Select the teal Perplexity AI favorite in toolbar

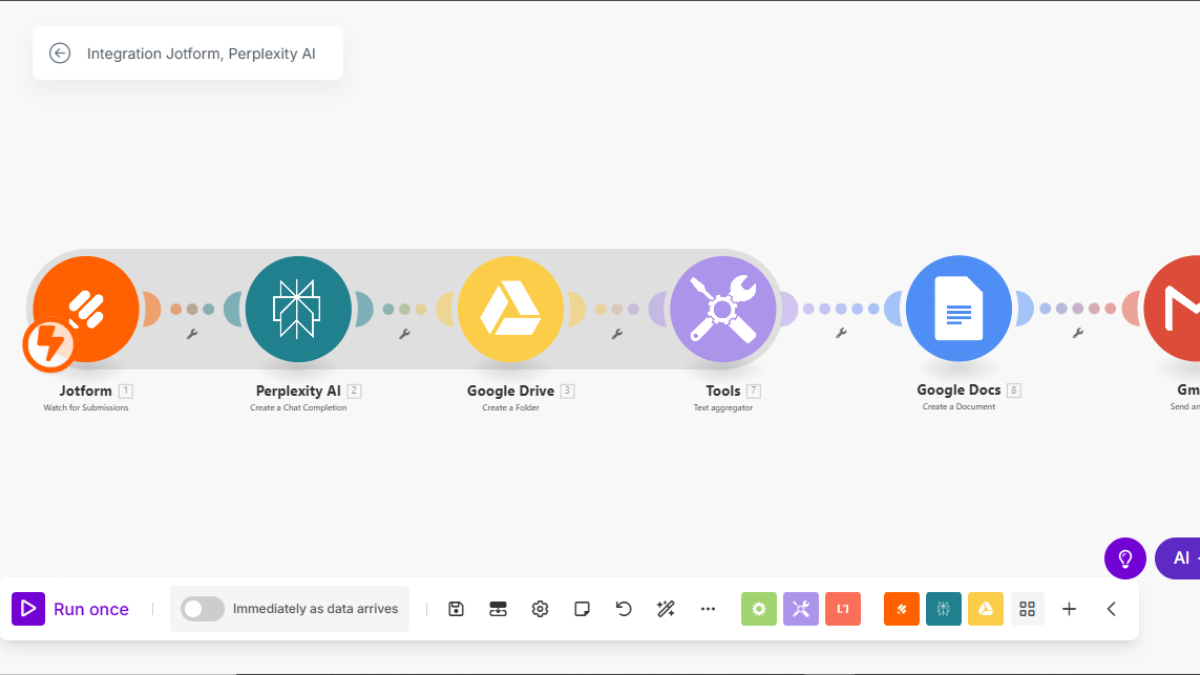pyautogui.click(x=944, y=609)
